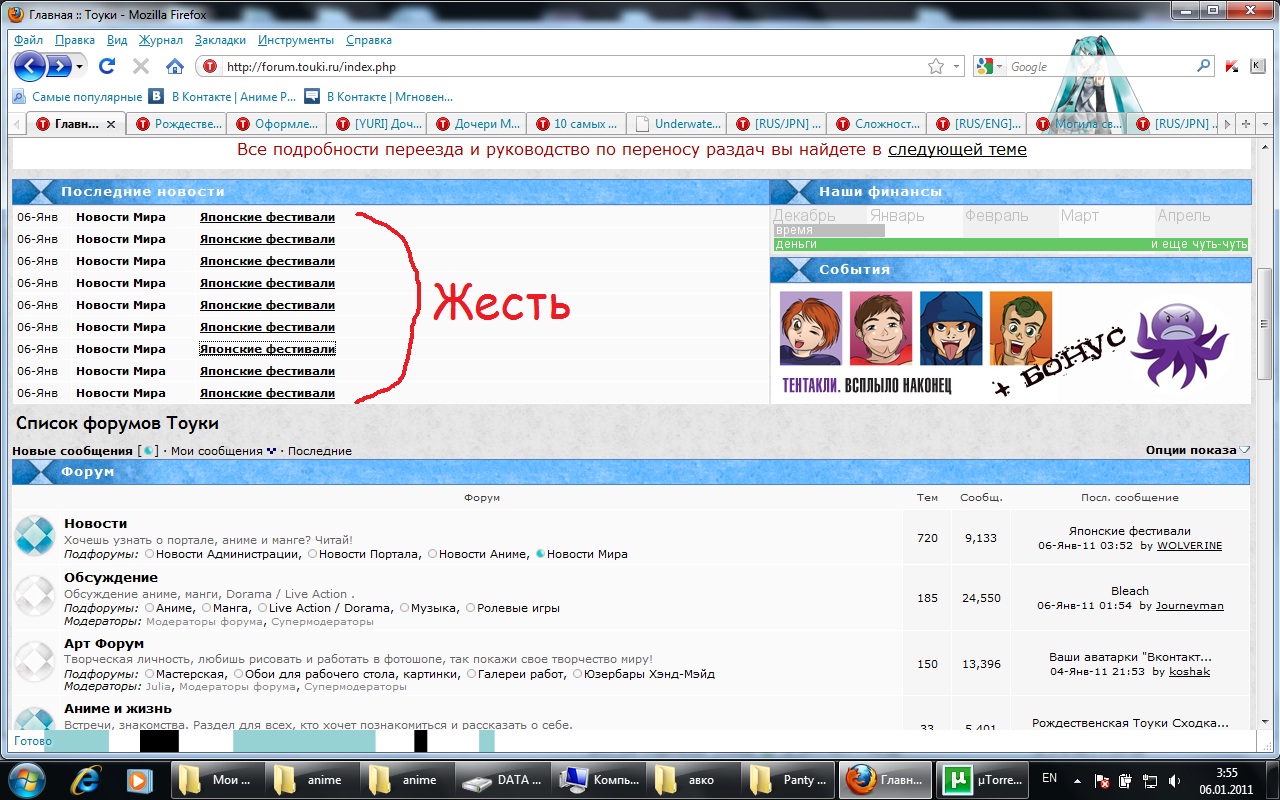Open the Journeyman user profile link
The height and width of the screenshot is (800, 1280).
tap(1190, 606)
